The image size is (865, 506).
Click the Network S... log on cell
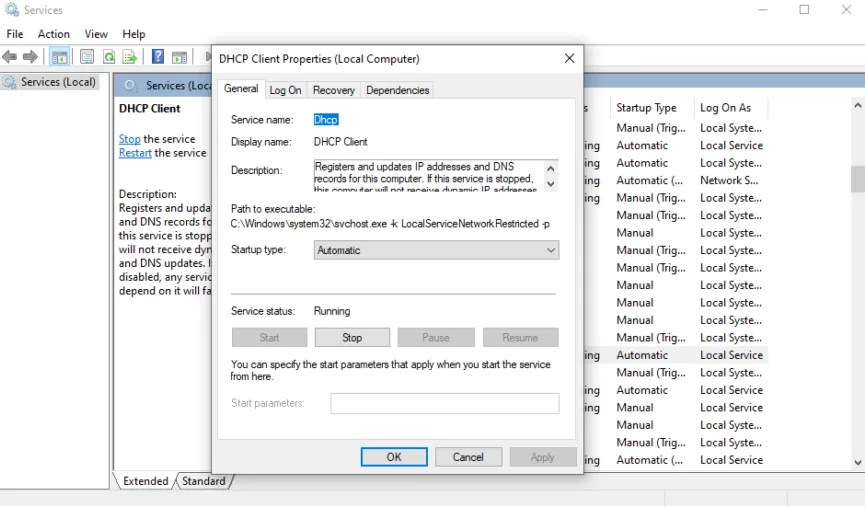(729, 180)
